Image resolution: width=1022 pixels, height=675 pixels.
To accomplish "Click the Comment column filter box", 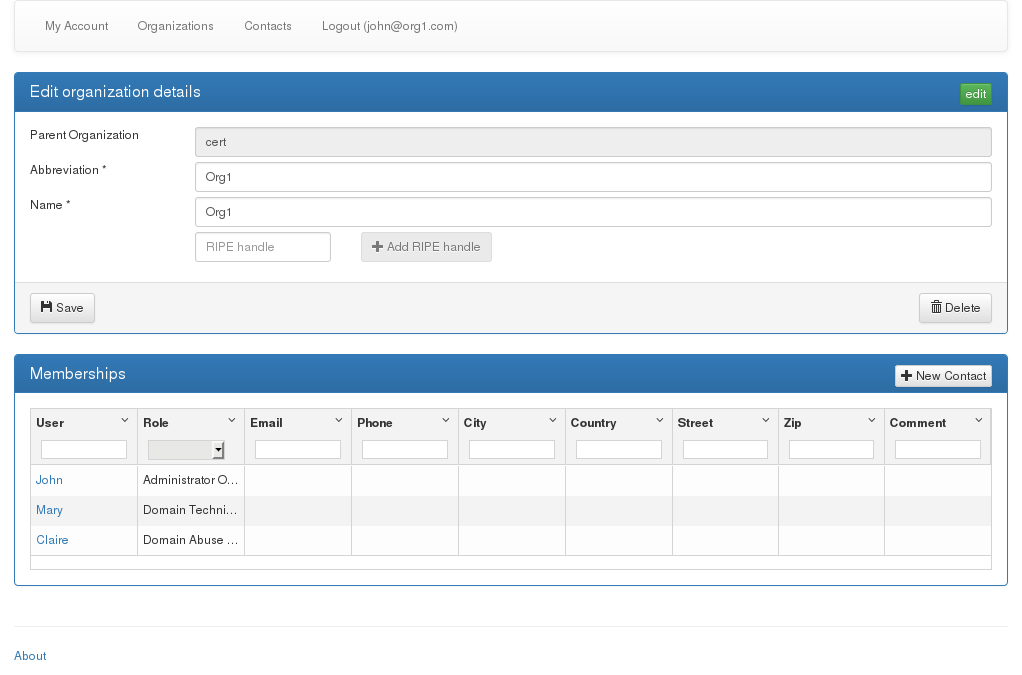I will [938, 450].
